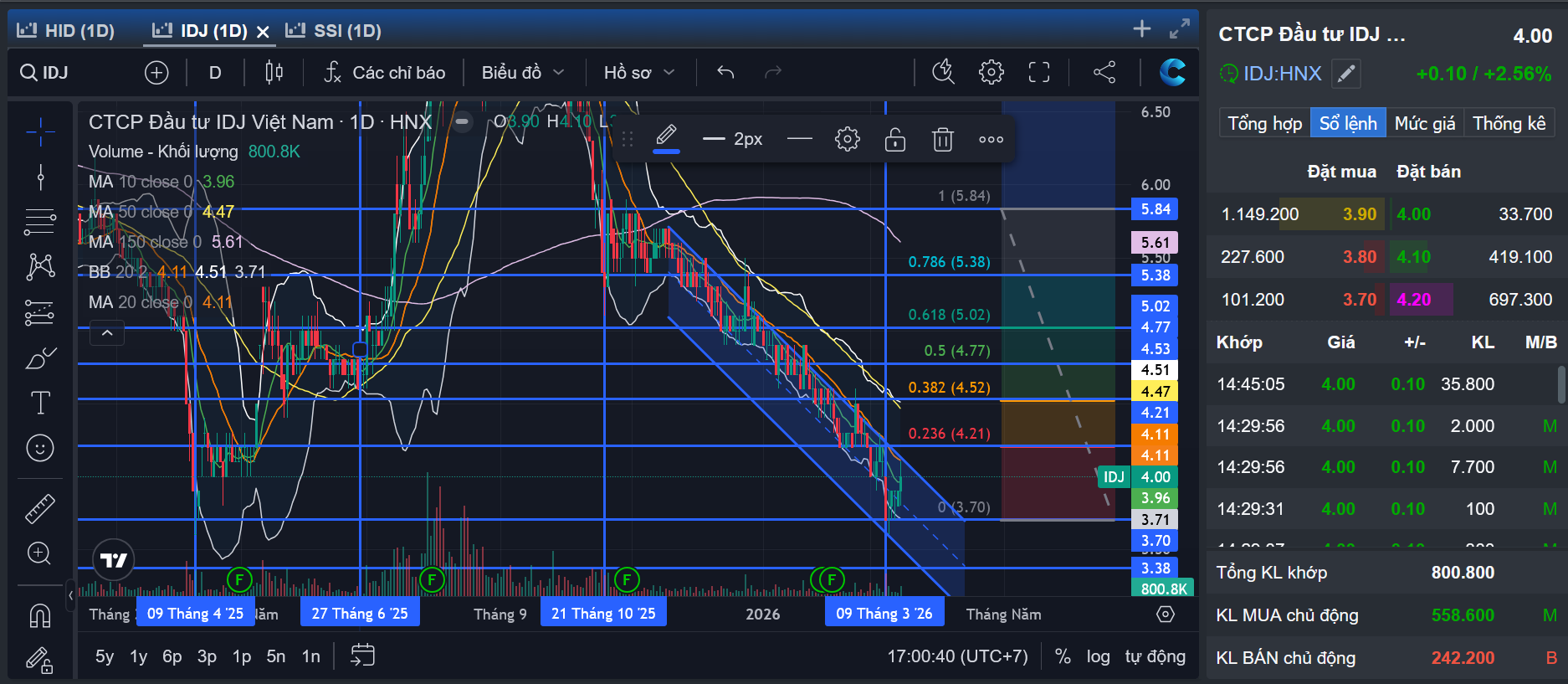Click the share chart icon
This screenshot has height=684, width=1568.
[x=1104, y=73]
